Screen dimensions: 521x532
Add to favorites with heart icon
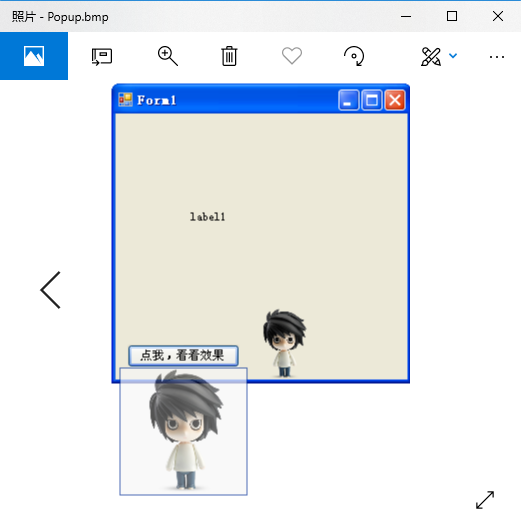[x=292, y=56]
